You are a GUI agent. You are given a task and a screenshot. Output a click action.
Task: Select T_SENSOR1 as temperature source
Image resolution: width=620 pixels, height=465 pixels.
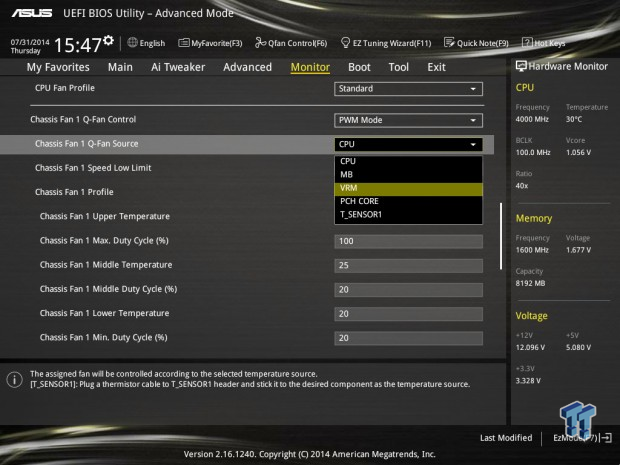coord(408,215)
